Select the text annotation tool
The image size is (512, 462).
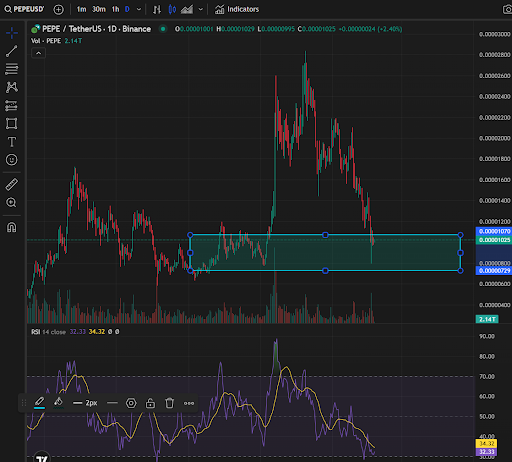(12, 142)
